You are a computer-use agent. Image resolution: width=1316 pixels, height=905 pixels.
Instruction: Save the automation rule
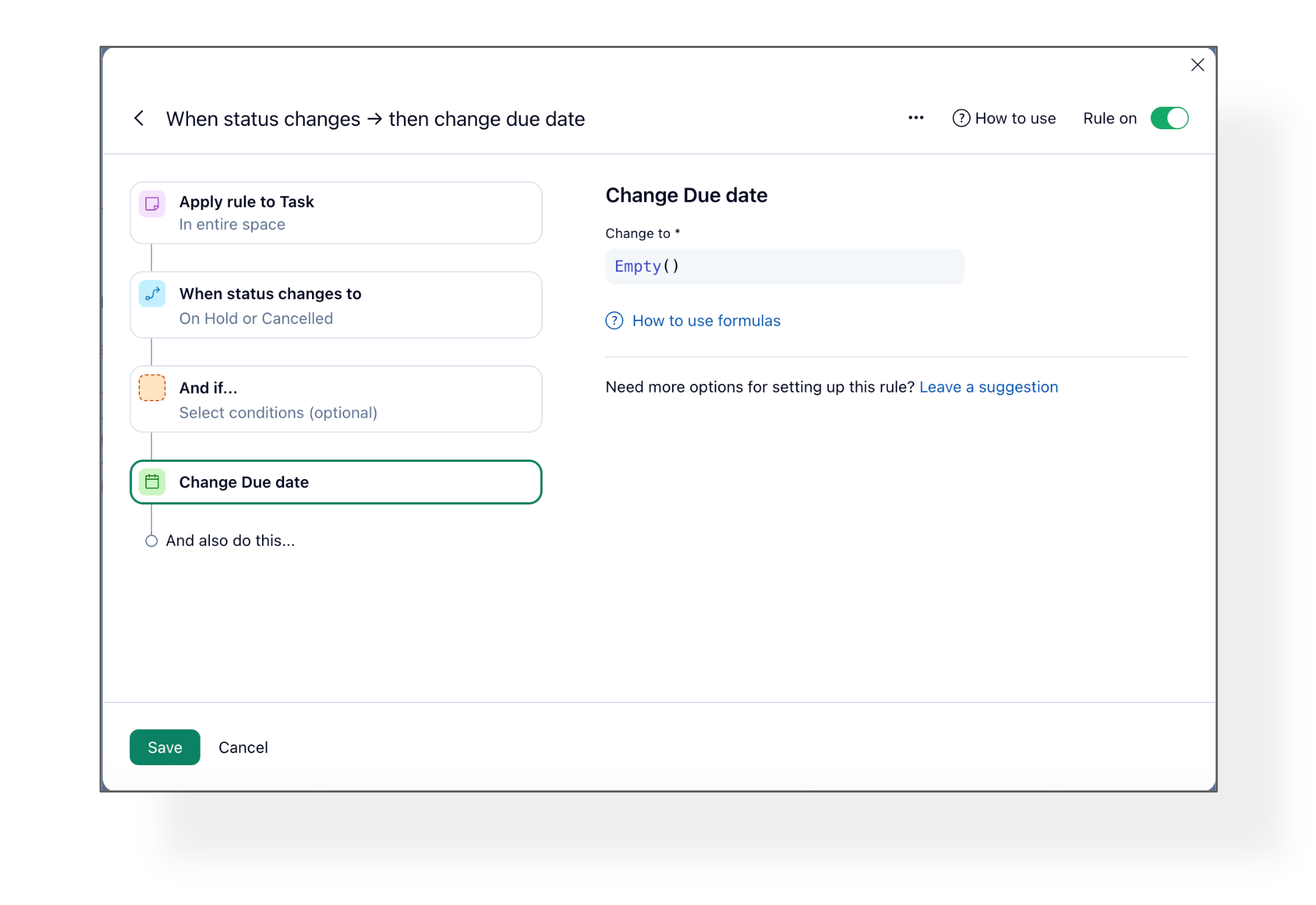(165, 747)
